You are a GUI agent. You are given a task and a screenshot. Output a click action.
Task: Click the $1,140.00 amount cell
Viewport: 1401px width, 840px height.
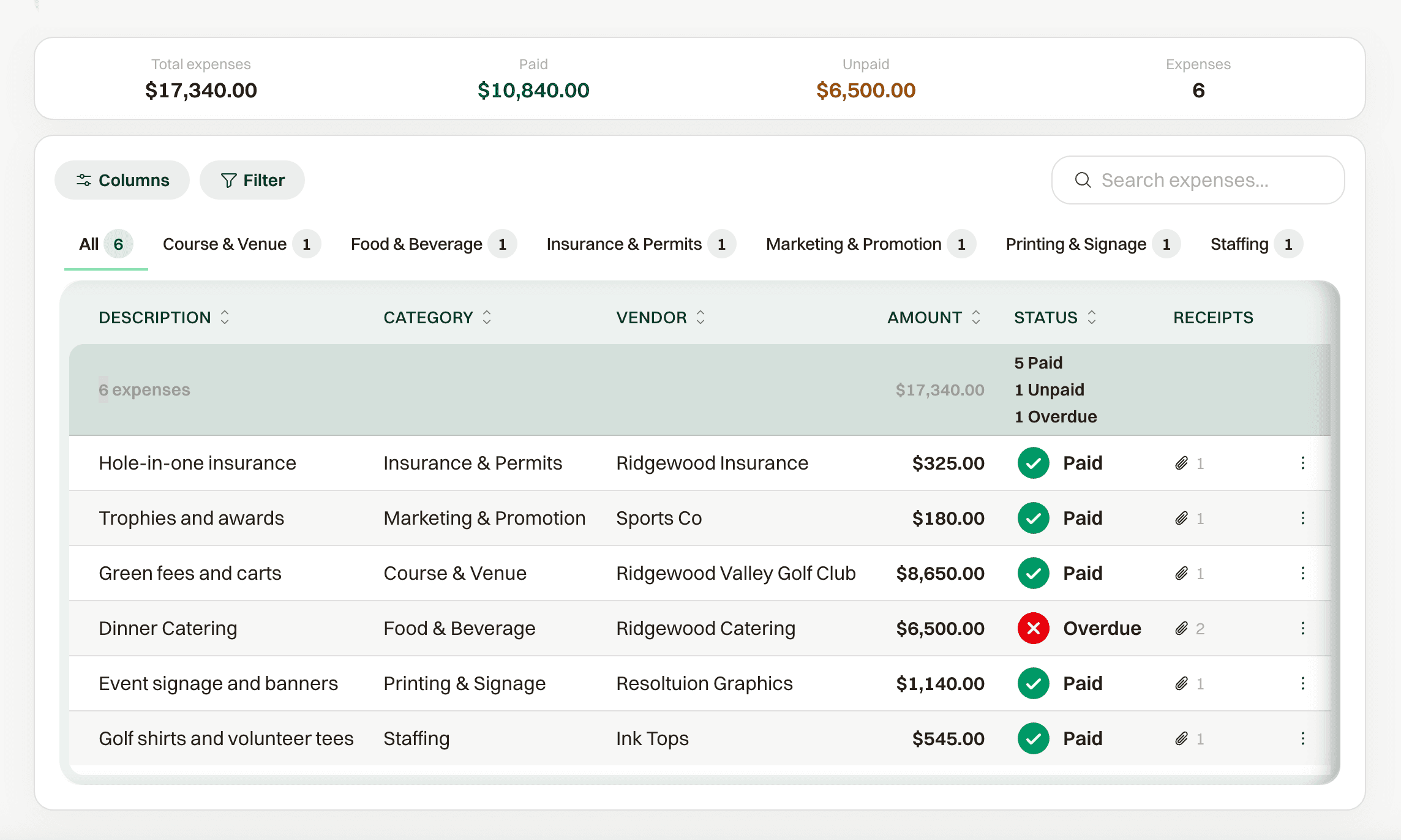[x=940, y=684]
